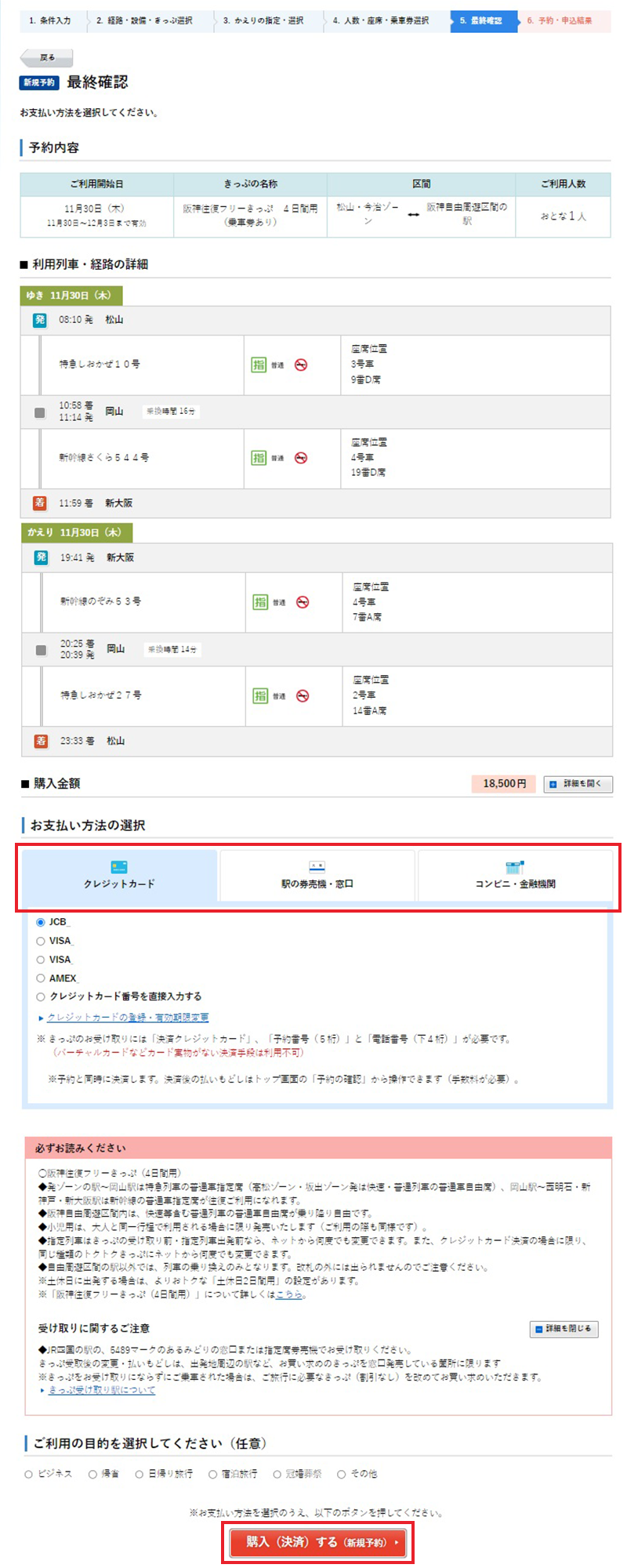Click the green reserved-seat 指 icon for さくら544号
Screen dimensions: 627x1568
coord(259,458)
